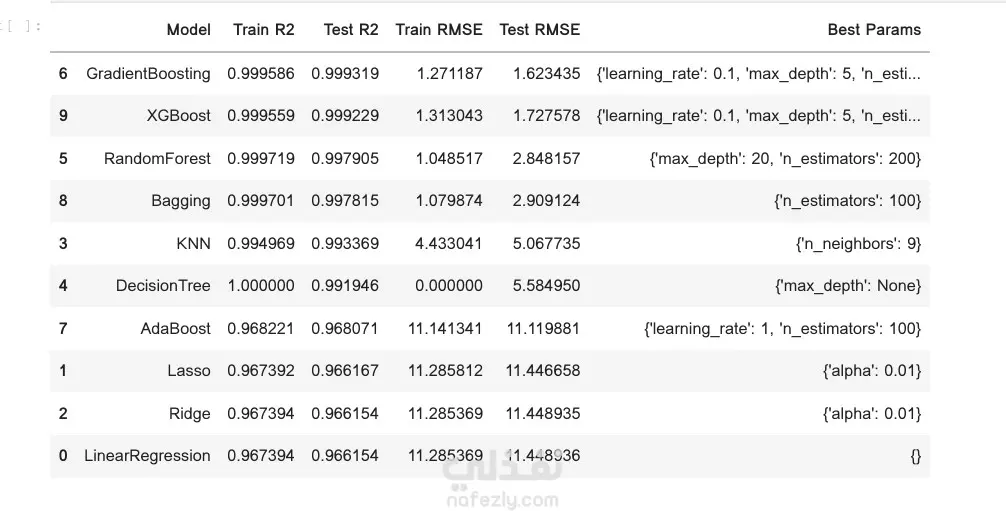Click the truncated XGBoost Best Params cell

tap(758, 116)
